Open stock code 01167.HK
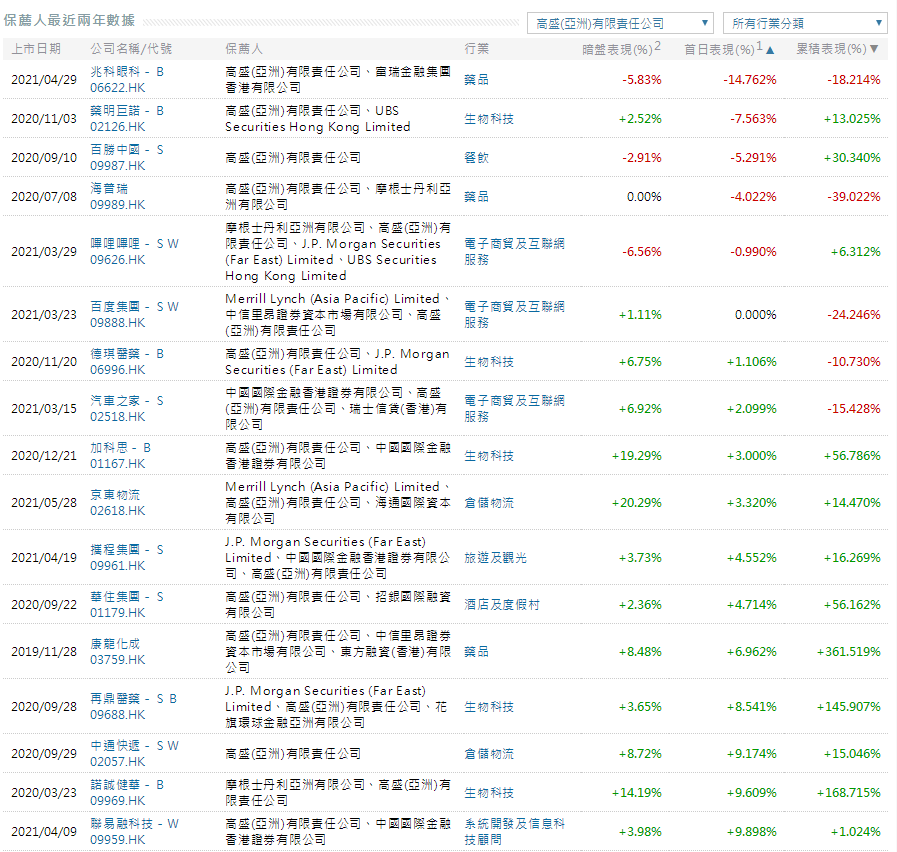The height and width of the screenshot is (852, 897). click(118, 463)
